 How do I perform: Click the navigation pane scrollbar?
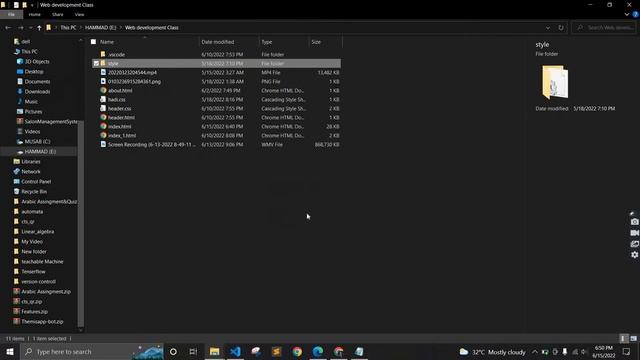coord(80,224)
